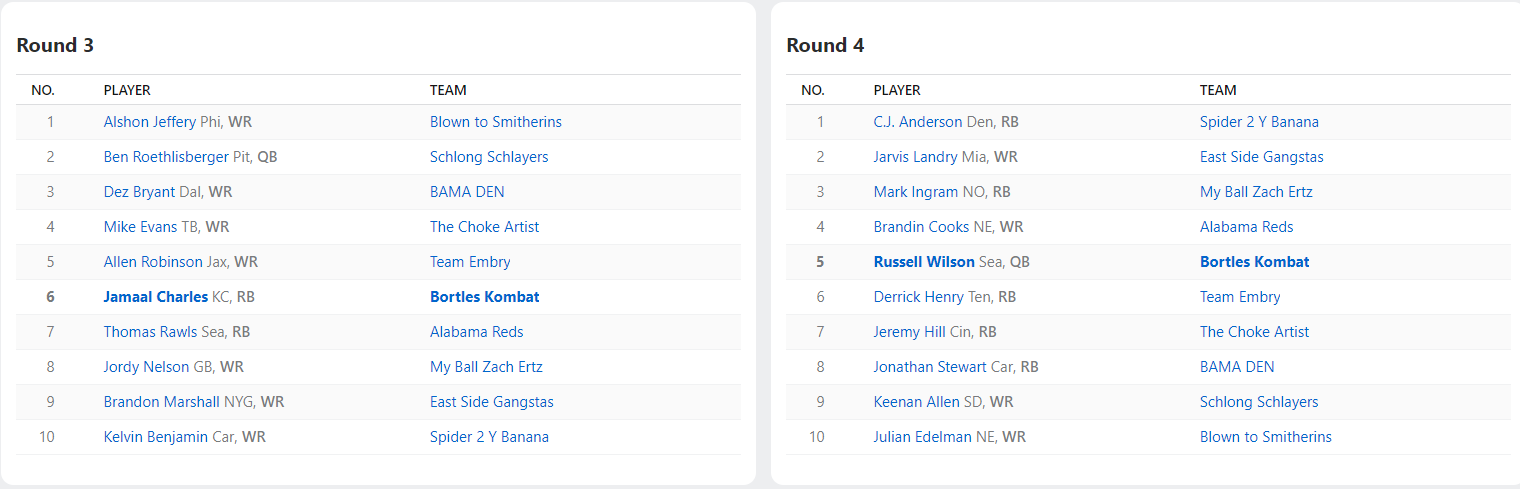
Task: Open Dez Bryant's player page
Action: pos(139,192)
